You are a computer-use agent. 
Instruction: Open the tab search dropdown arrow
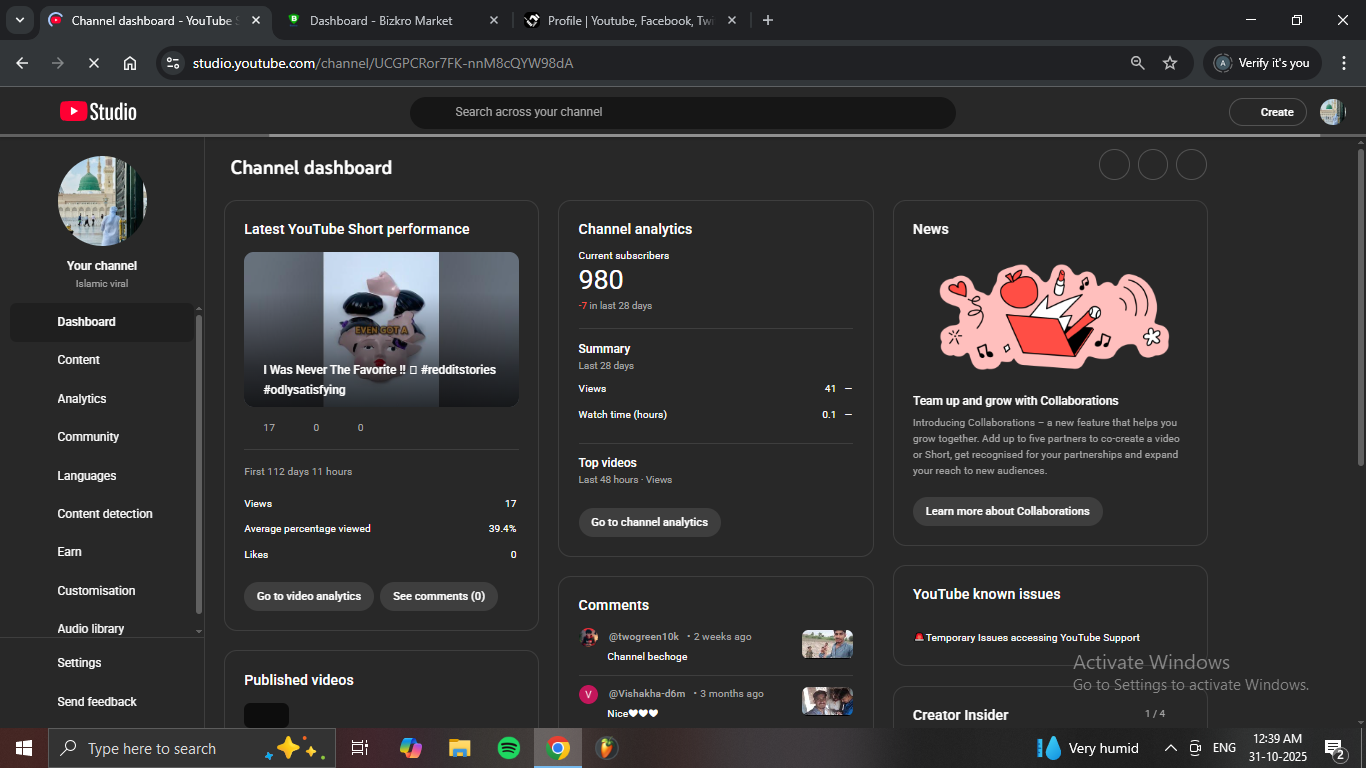[20, 20]
